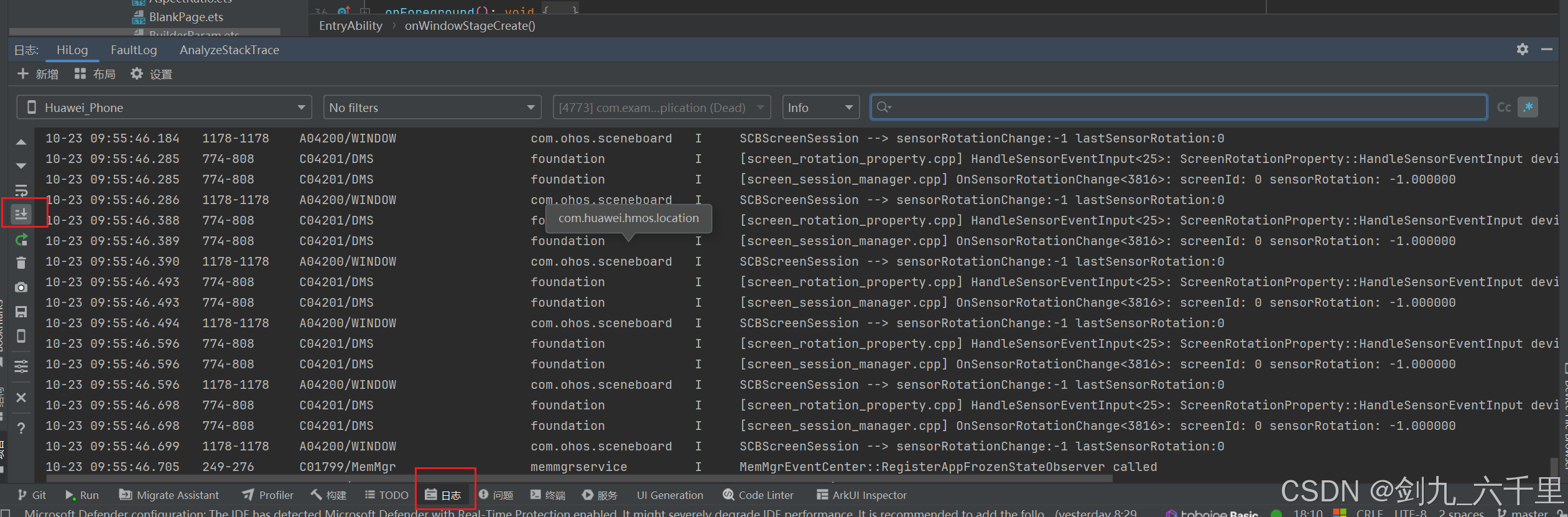
Task: Hide the log panel with the minus icon
Action: tap(1547, 49)
